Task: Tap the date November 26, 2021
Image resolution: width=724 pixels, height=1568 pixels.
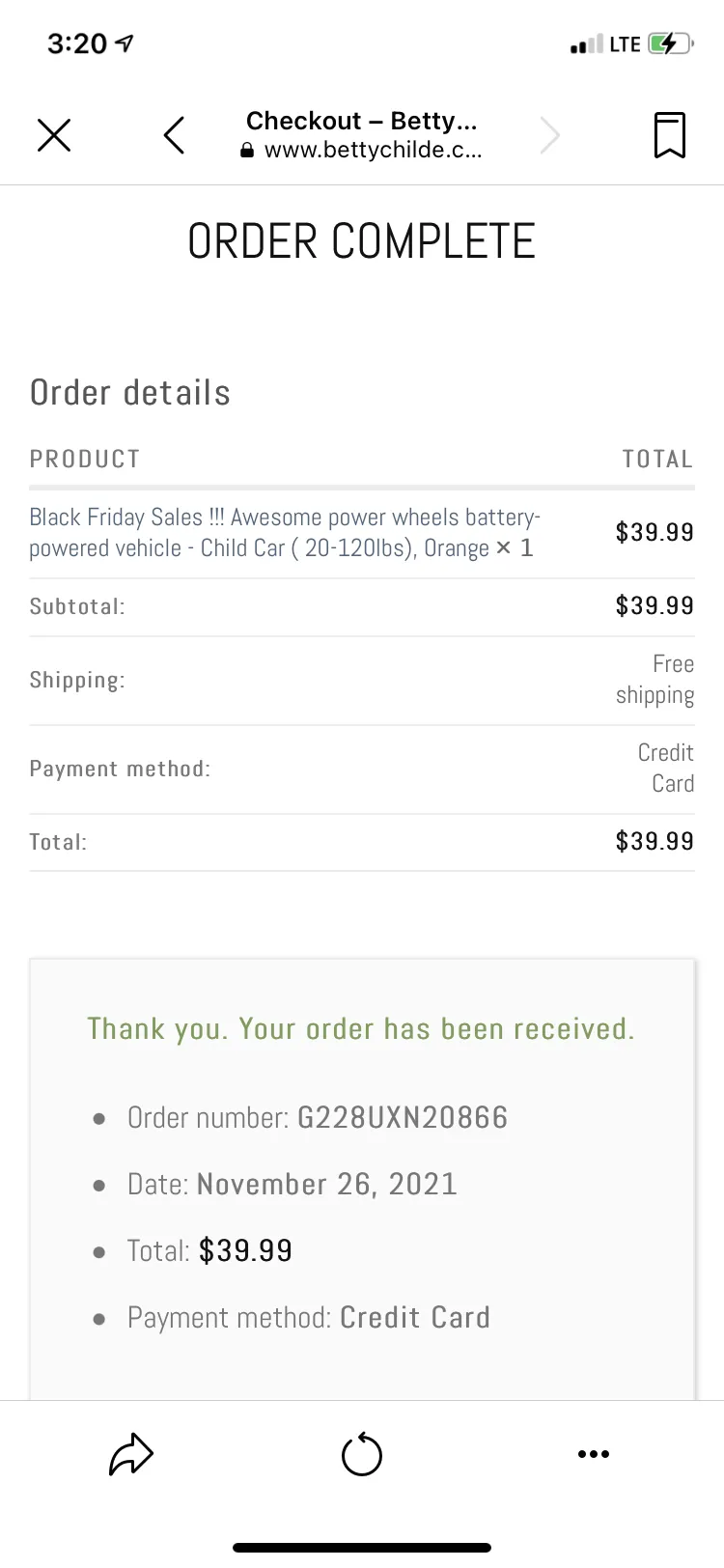Action: pos(327,1184)
